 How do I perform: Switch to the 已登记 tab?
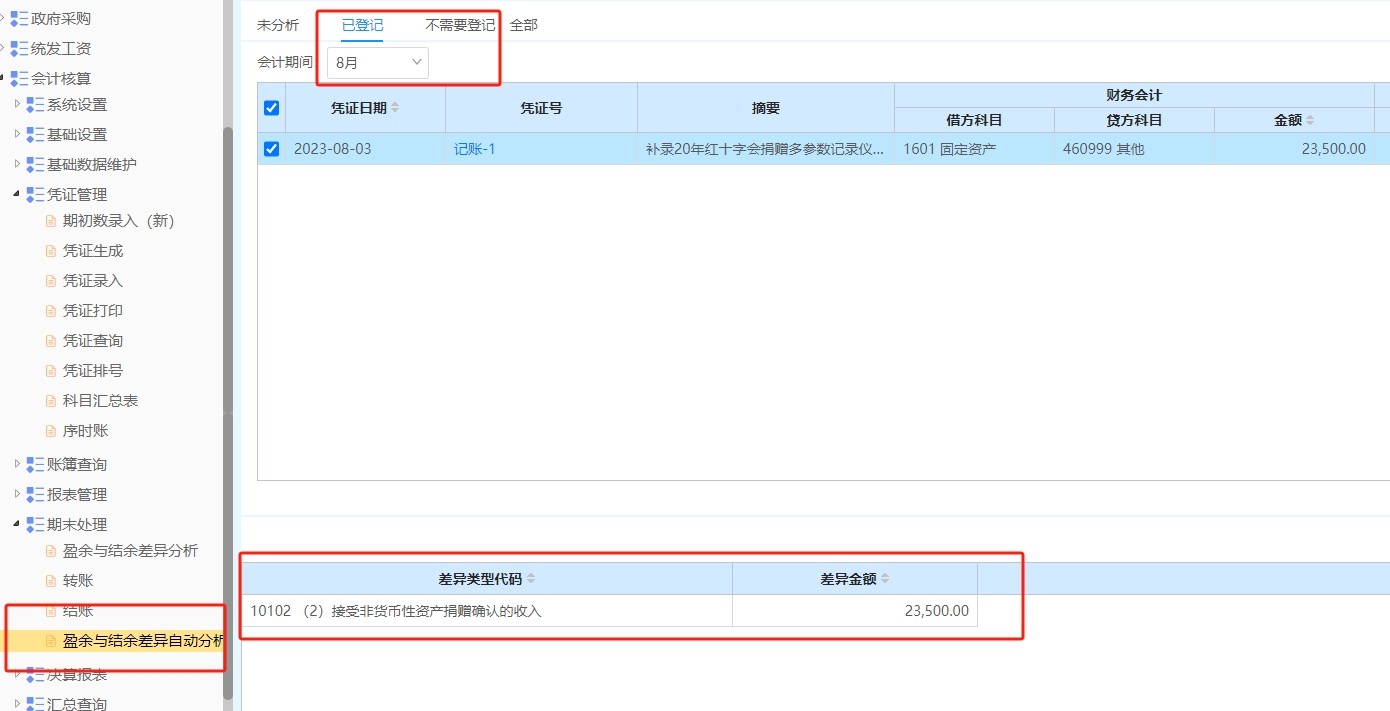(x=362, y=26)
